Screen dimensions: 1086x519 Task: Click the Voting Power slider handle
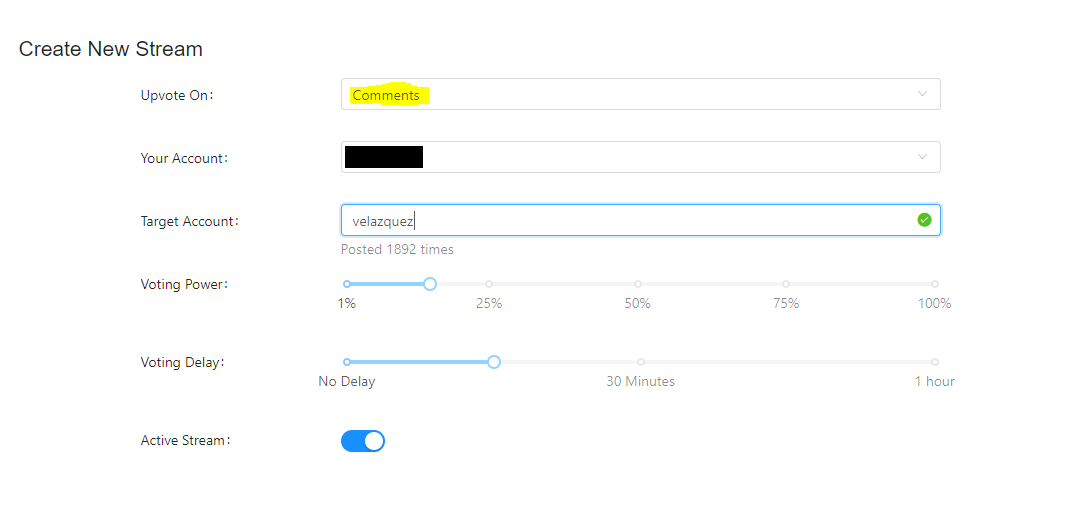[x=430, y=284]
